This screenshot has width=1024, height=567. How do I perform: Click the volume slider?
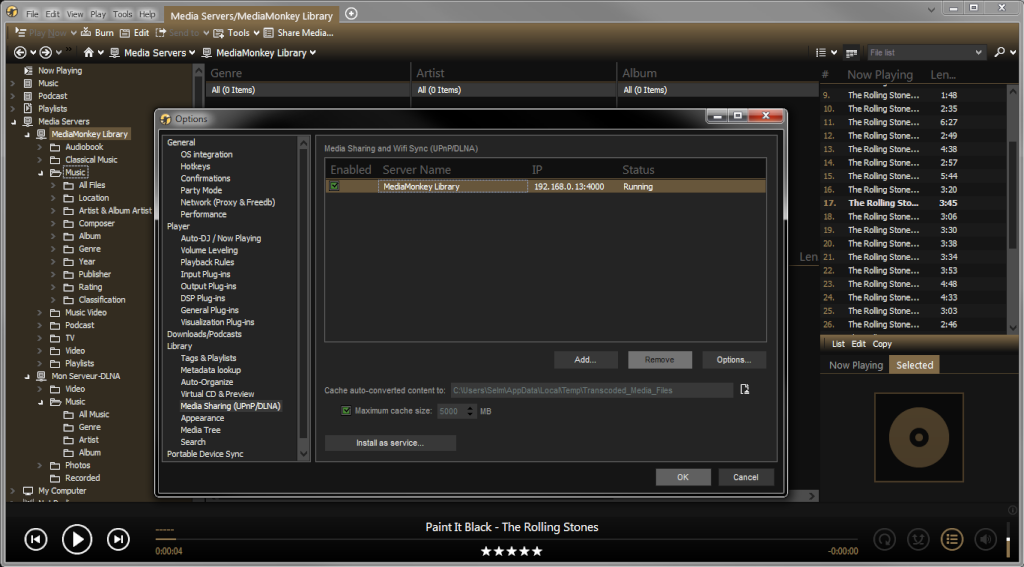tap(1009, 540)
